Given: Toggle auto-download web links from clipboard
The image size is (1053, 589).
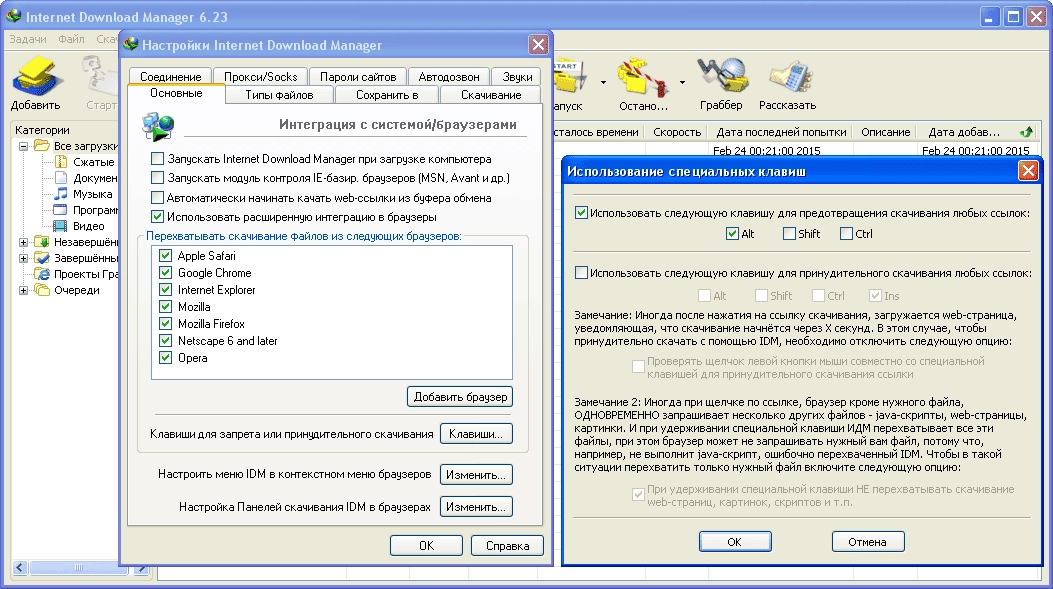Looking at the screenshot, I should click(x=157, y=198).
